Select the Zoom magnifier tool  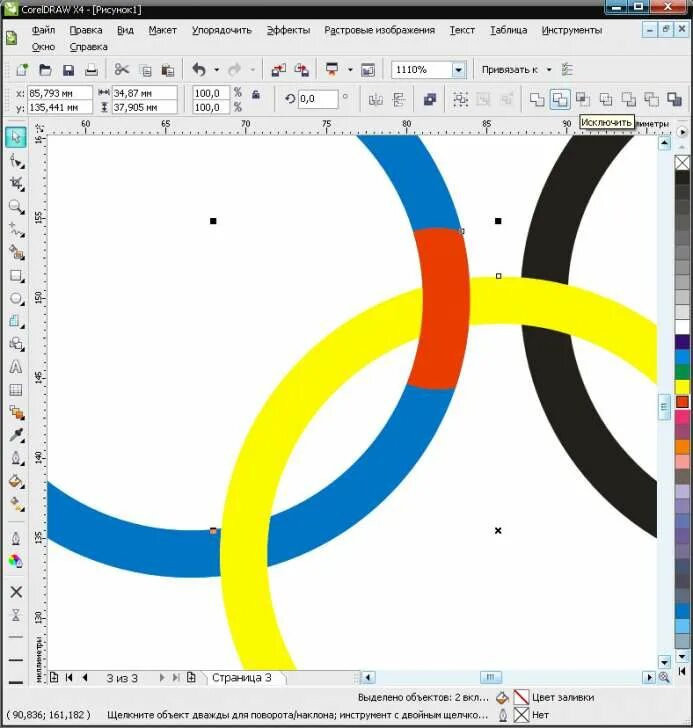point(16,207)
